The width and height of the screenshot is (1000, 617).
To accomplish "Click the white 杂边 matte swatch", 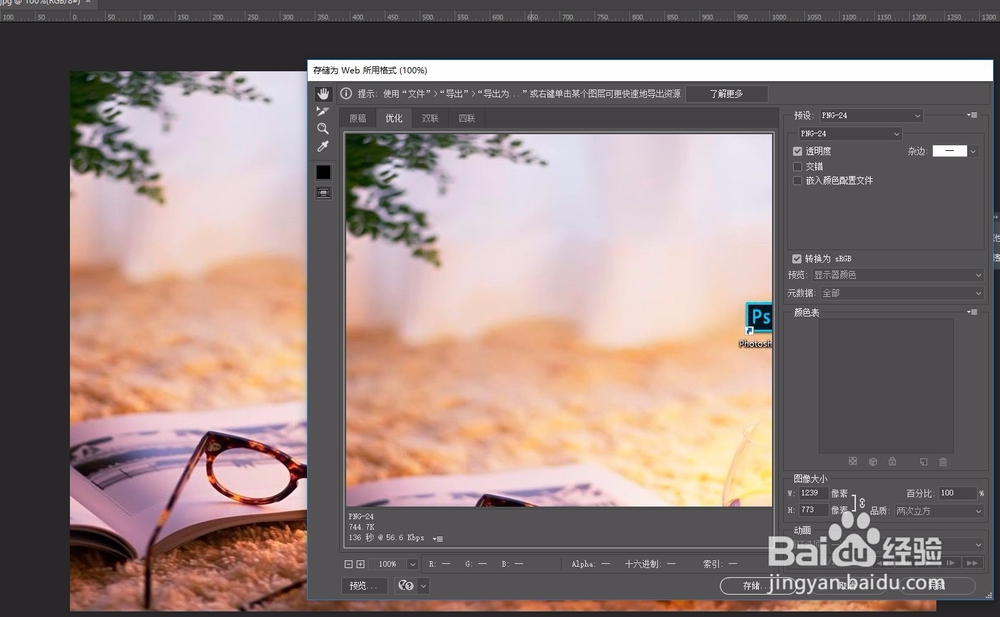I will click(950, 151).
